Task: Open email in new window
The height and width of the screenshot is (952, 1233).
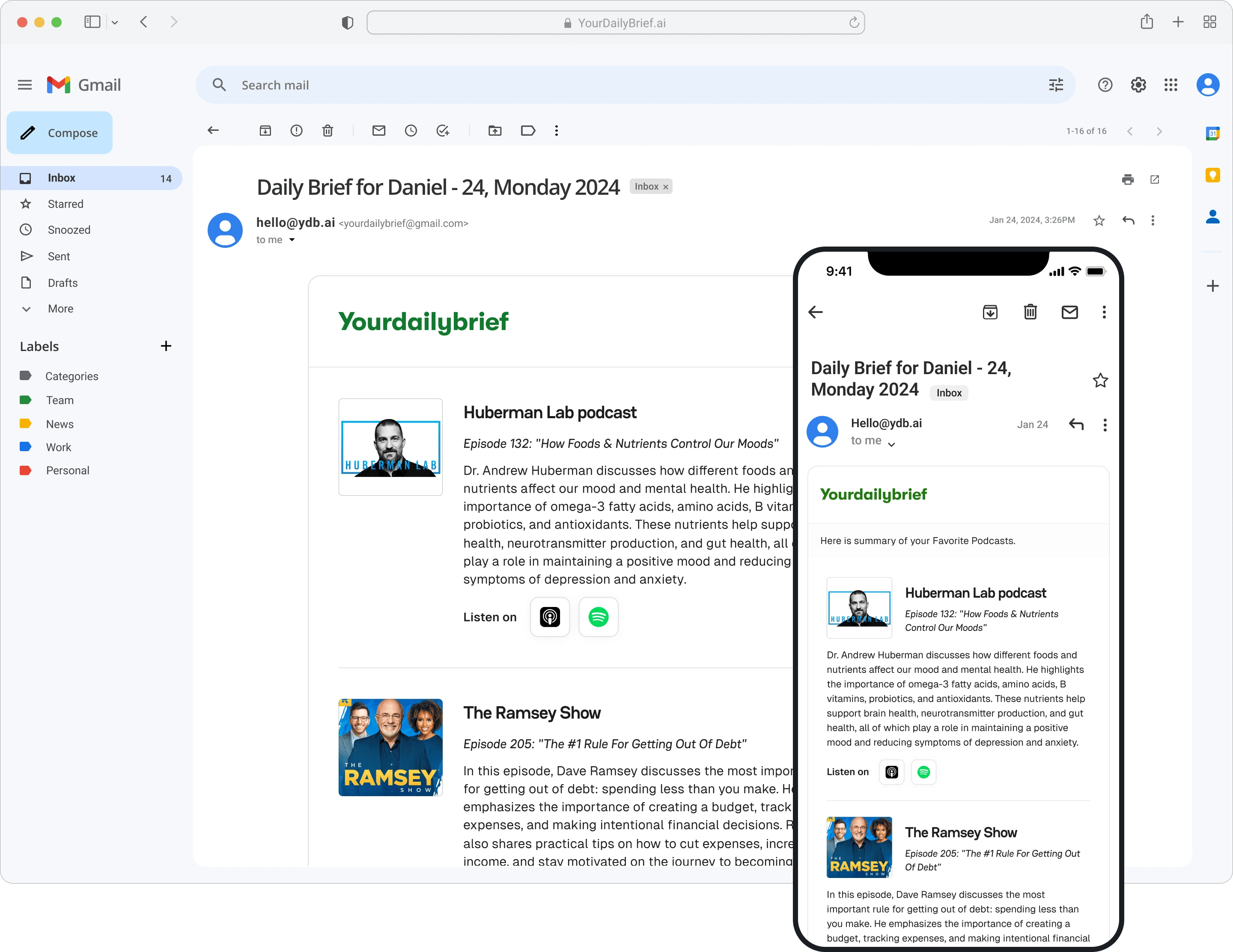Action: [1155, 179]
